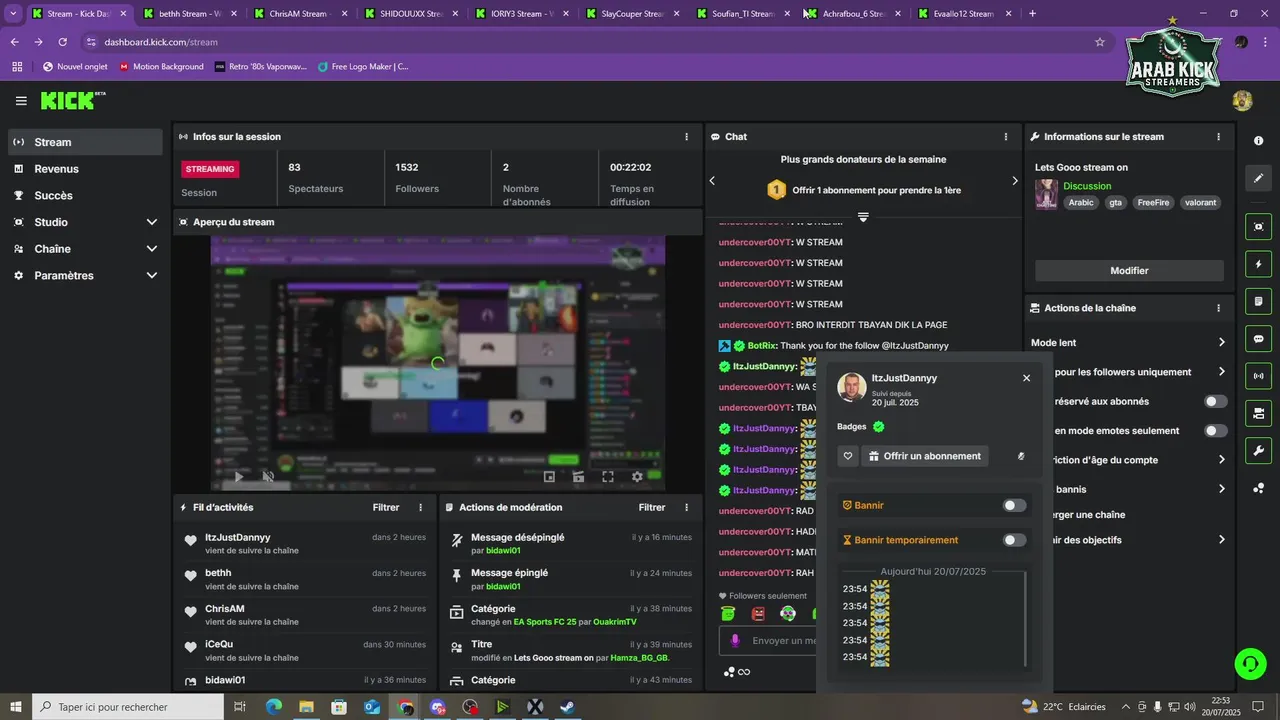
Task: Open the browser tab search dropdown
Action: pyautogui.click(x=13, y=14)
